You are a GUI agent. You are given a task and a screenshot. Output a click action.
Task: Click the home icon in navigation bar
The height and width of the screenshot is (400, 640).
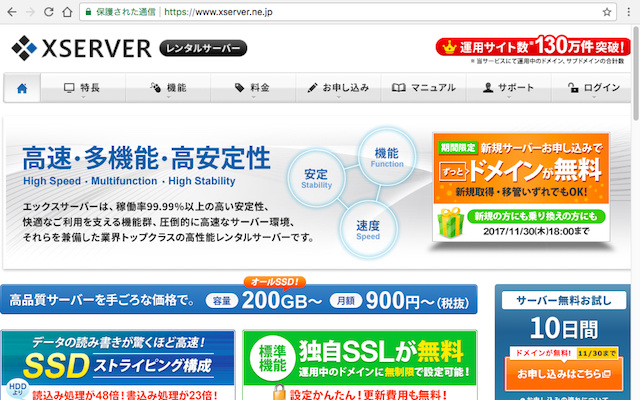click(22, 88)
